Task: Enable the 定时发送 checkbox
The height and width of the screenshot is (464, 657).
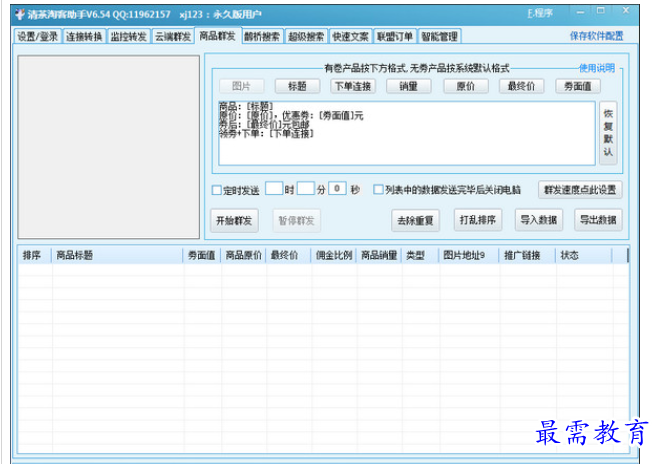Action: [217, 190]
